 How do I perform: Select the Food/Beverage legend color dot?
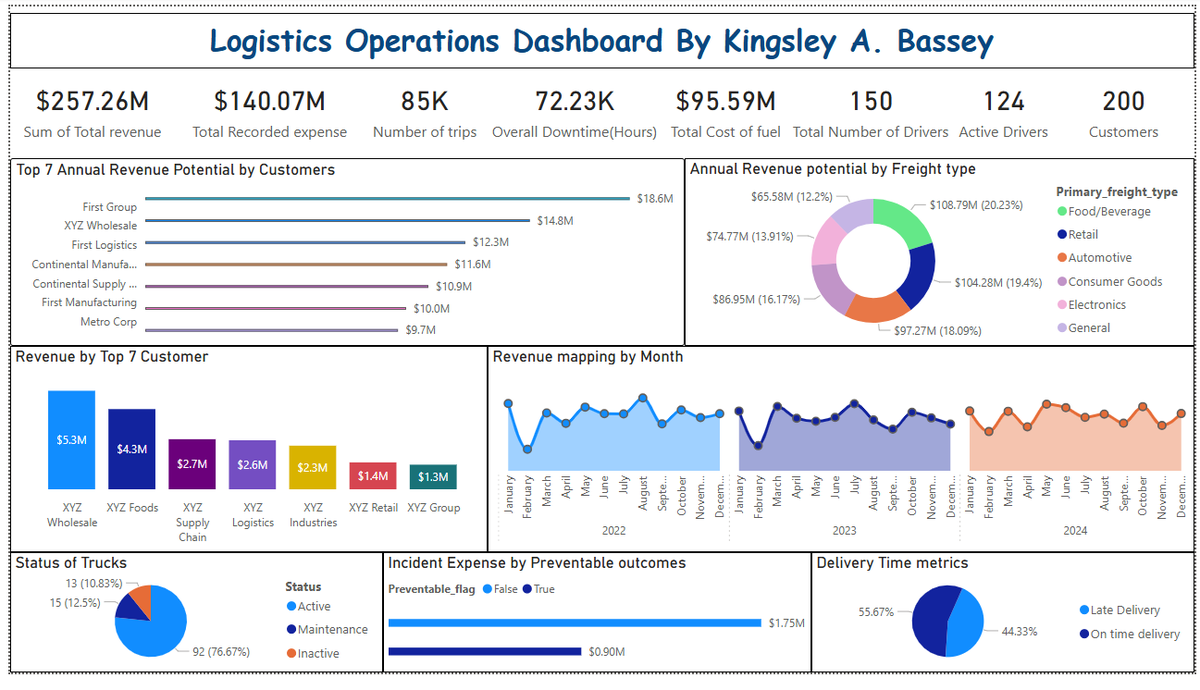(1061, 211)
